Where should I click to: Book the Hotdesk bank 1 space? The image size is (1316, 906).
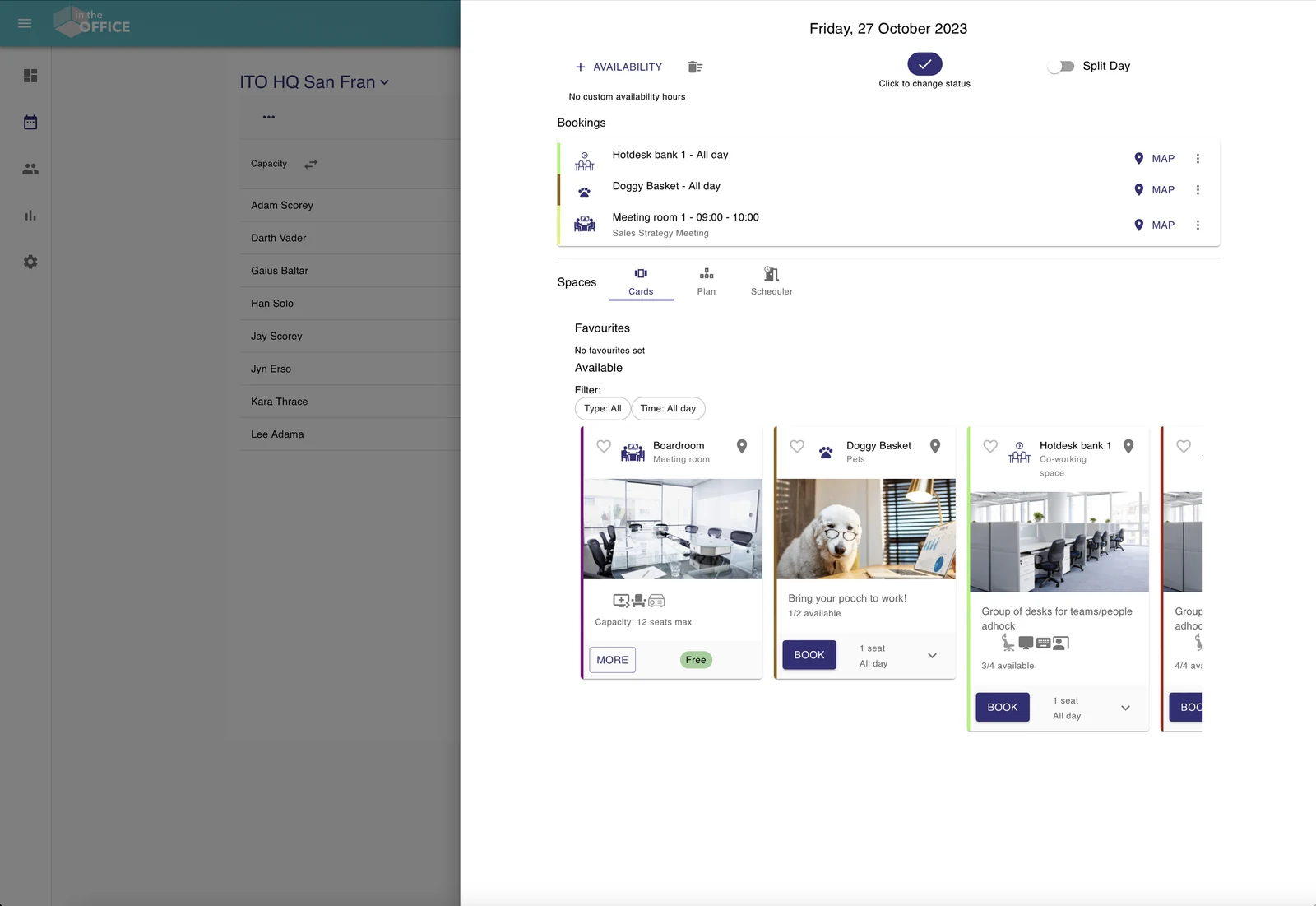click(x=1003, y=708)
